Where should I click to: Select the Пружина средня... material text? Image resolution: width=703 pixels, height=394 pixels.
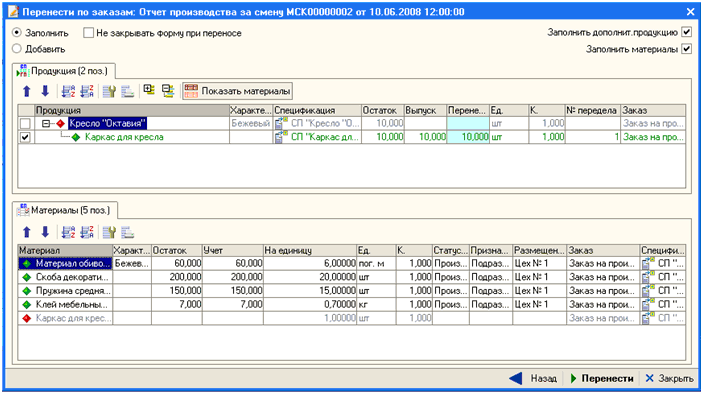(73, 291)
